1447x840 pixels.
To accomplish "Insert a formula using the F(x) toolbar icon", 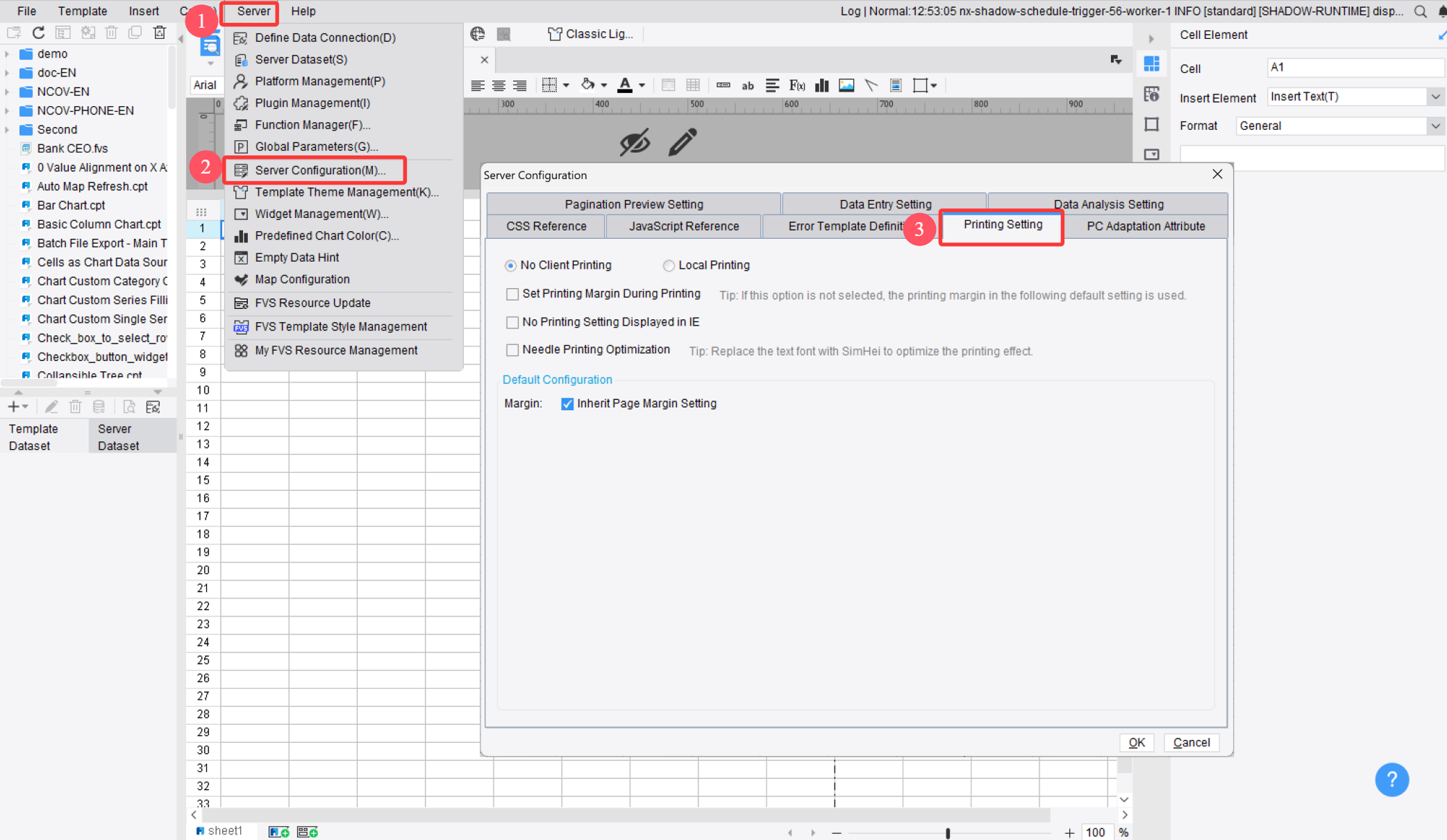I will [x=797, y=85].
